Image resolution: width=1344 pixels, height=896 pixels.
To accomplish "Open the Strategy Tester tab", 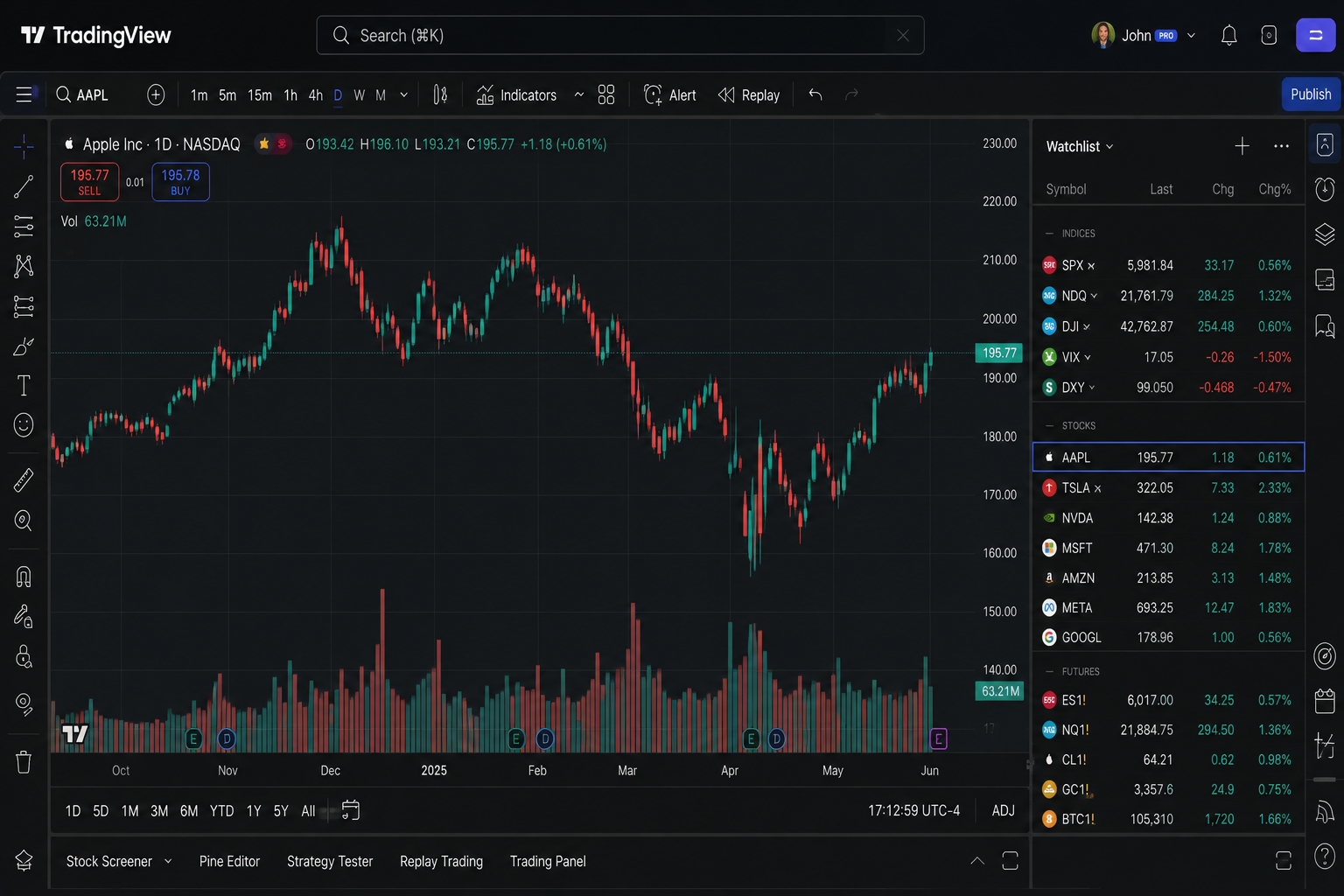I will (x=330, y=861).
